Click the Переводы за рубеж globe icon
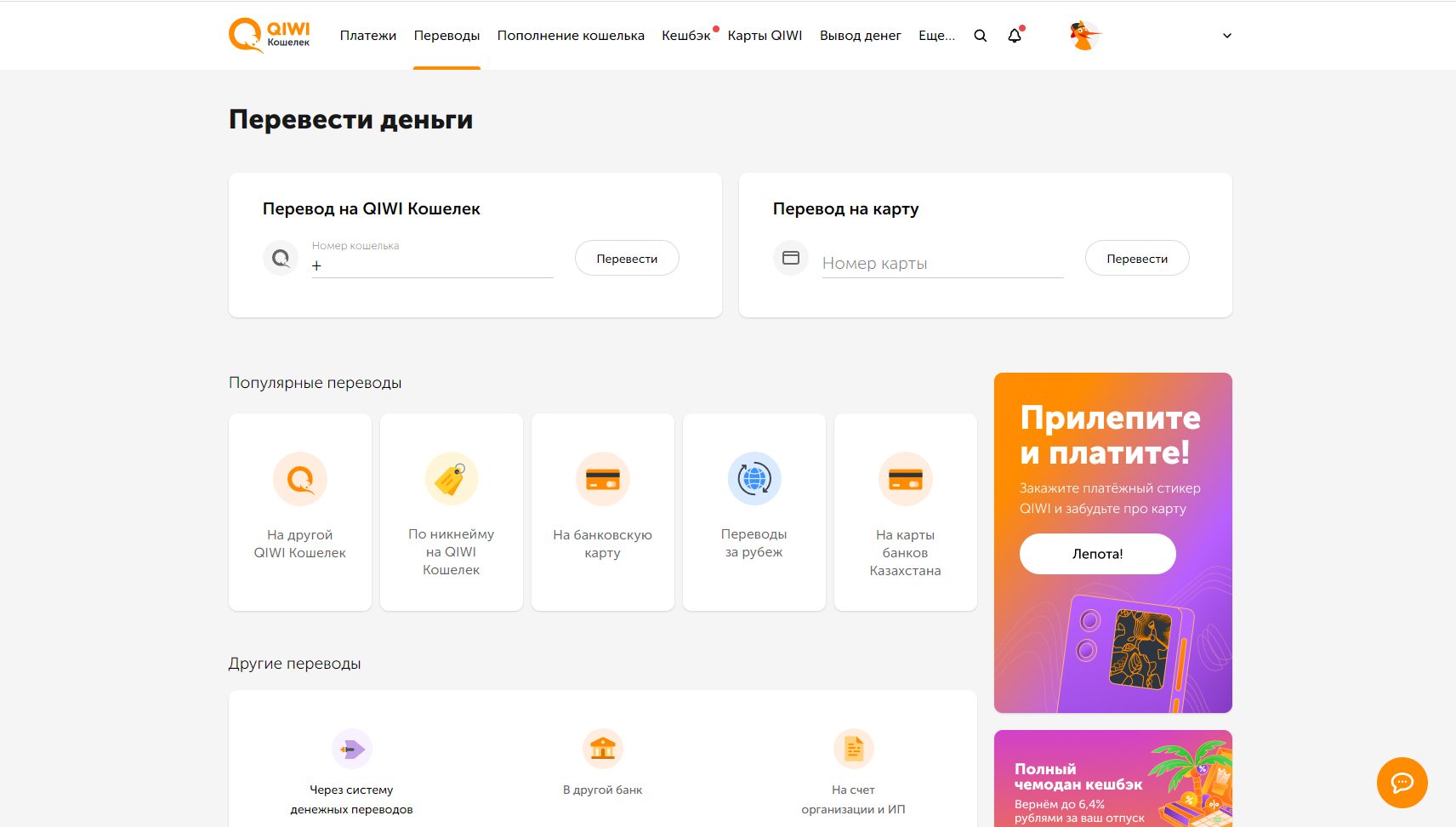 point(754,479)
